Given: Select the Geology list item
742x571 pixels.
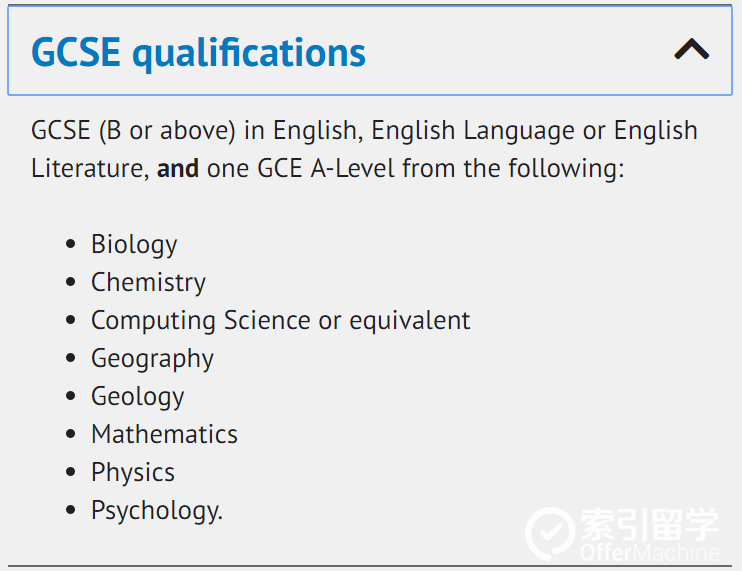Looking at the screenshot, I should [x=138, y=397].
